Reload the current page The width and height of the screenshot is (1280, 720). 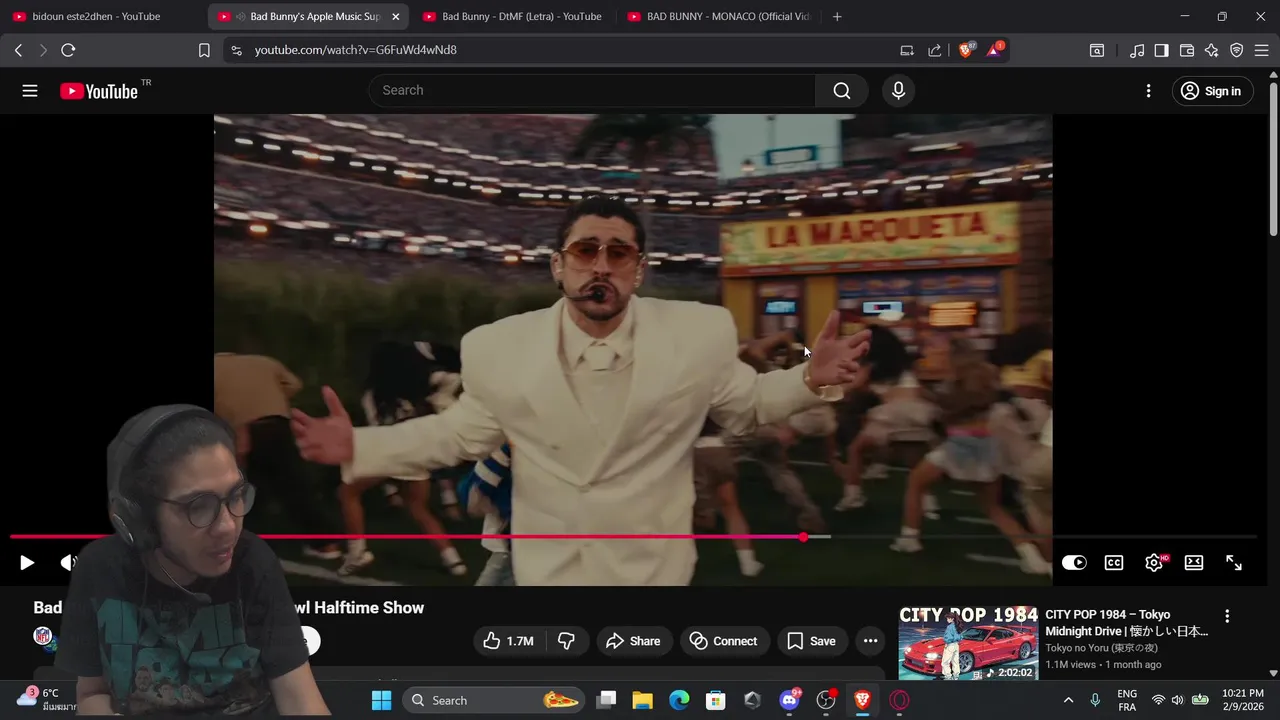[x=68, y=50]
